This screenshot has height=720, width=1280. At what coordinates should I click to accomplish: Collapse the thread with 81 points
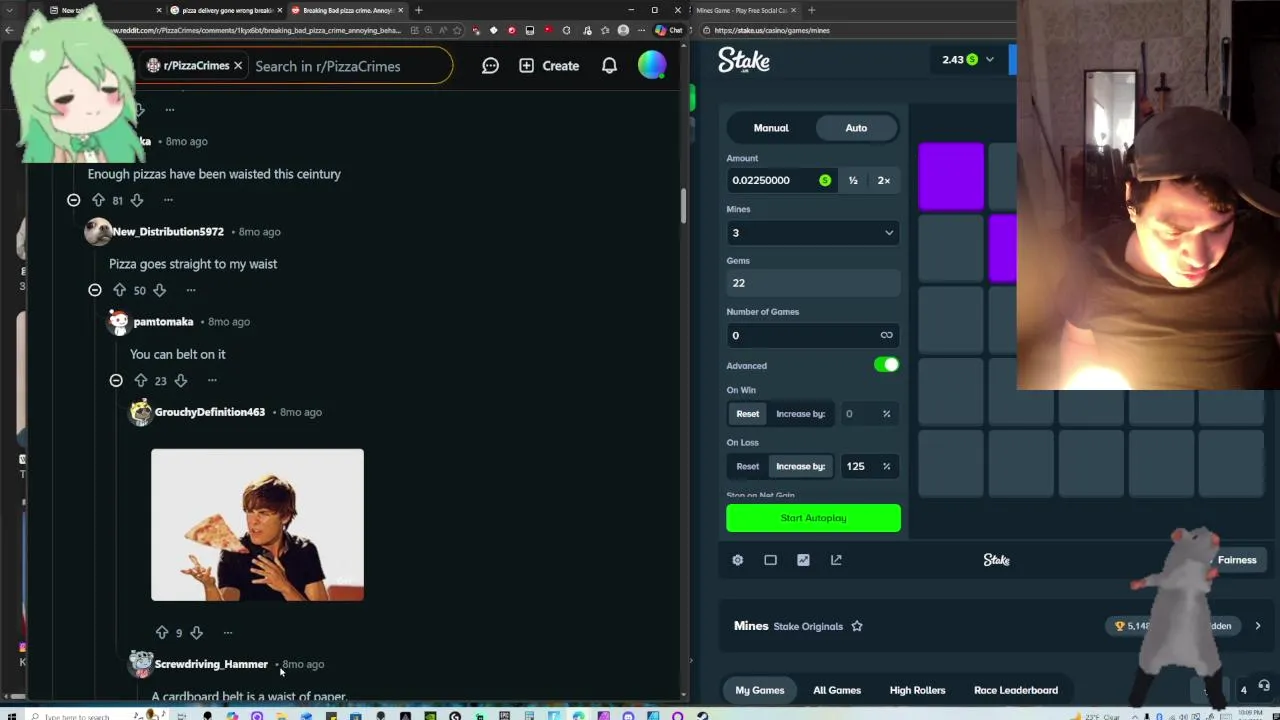74,200
